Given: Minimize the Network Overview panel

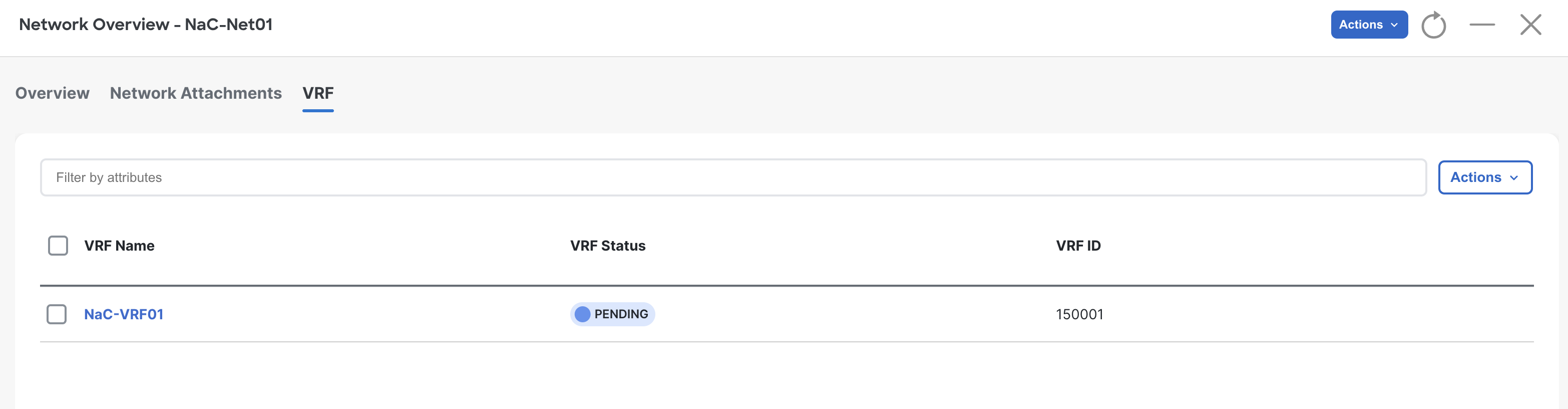Looking at the screenshot, I should click(x=1482, y=25).
